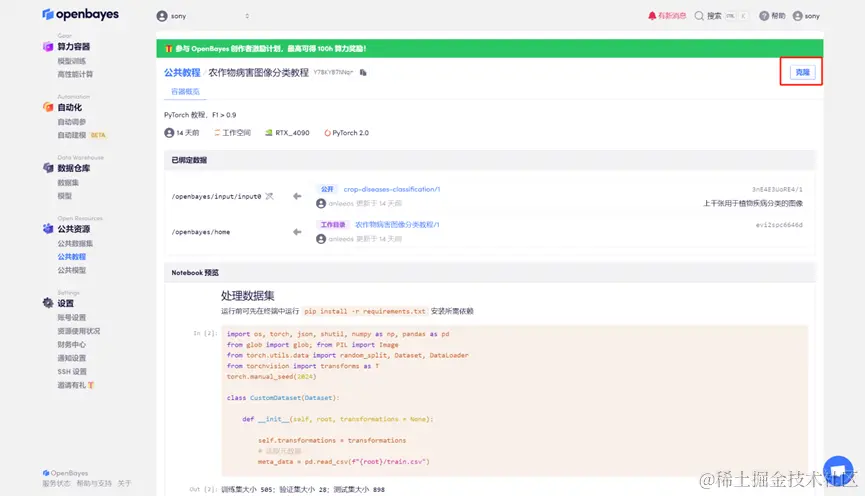This screenshot has height=496, width=865.
Task: Open 高性能计算 in the sidebar
Action: click(x=75, y=74)
